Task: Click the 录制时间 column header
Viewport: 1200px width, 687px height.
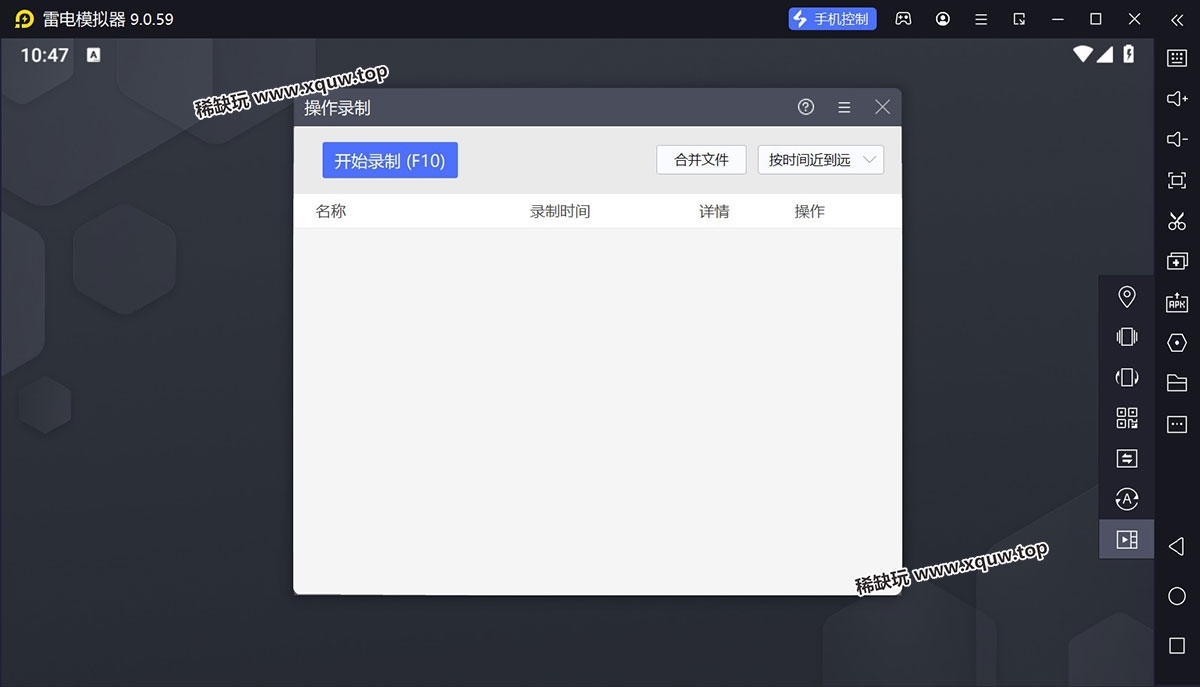Action: [x=560, y=211]
